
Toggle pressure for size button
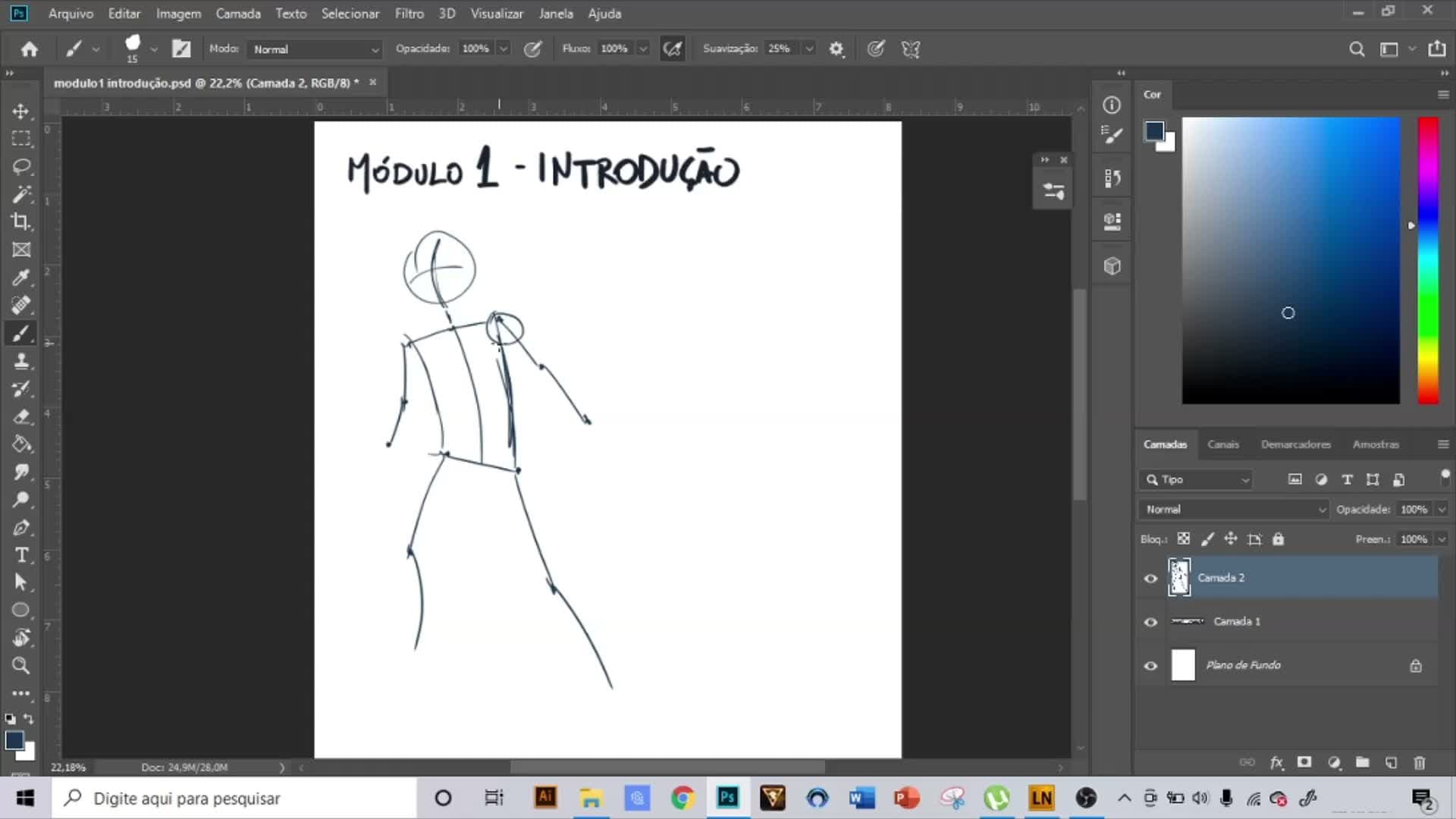pyautogui.click(x=876, y=49)
